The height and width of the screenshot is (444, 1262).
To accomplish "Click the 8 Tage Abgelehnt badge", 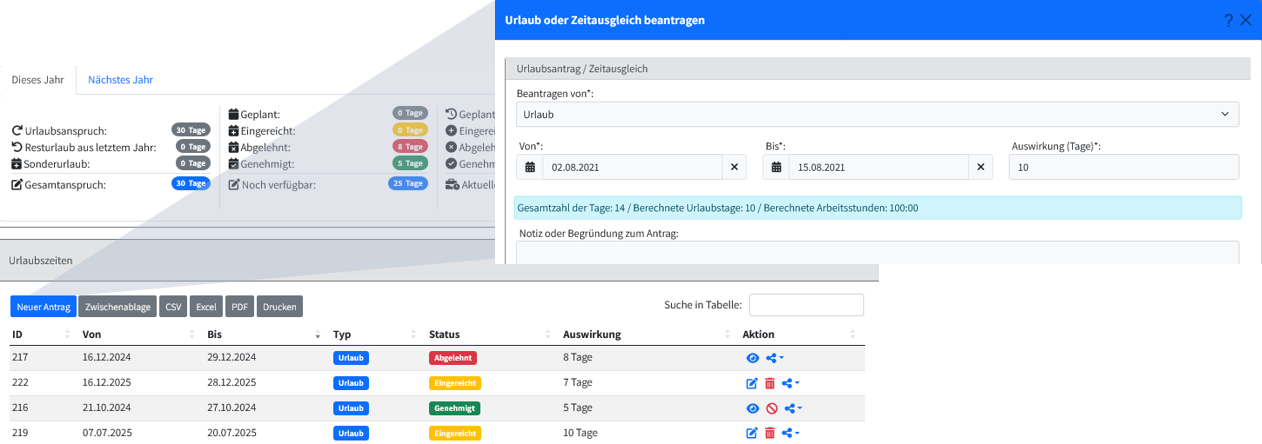I will click(410, 146).
